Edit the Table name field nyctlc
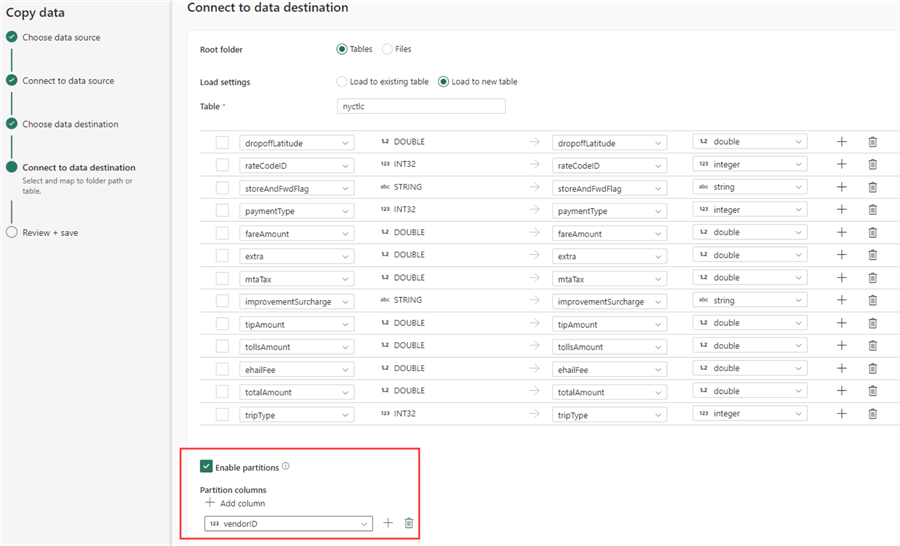This screenshot has height=546, width=900. (x=421, y=106)
